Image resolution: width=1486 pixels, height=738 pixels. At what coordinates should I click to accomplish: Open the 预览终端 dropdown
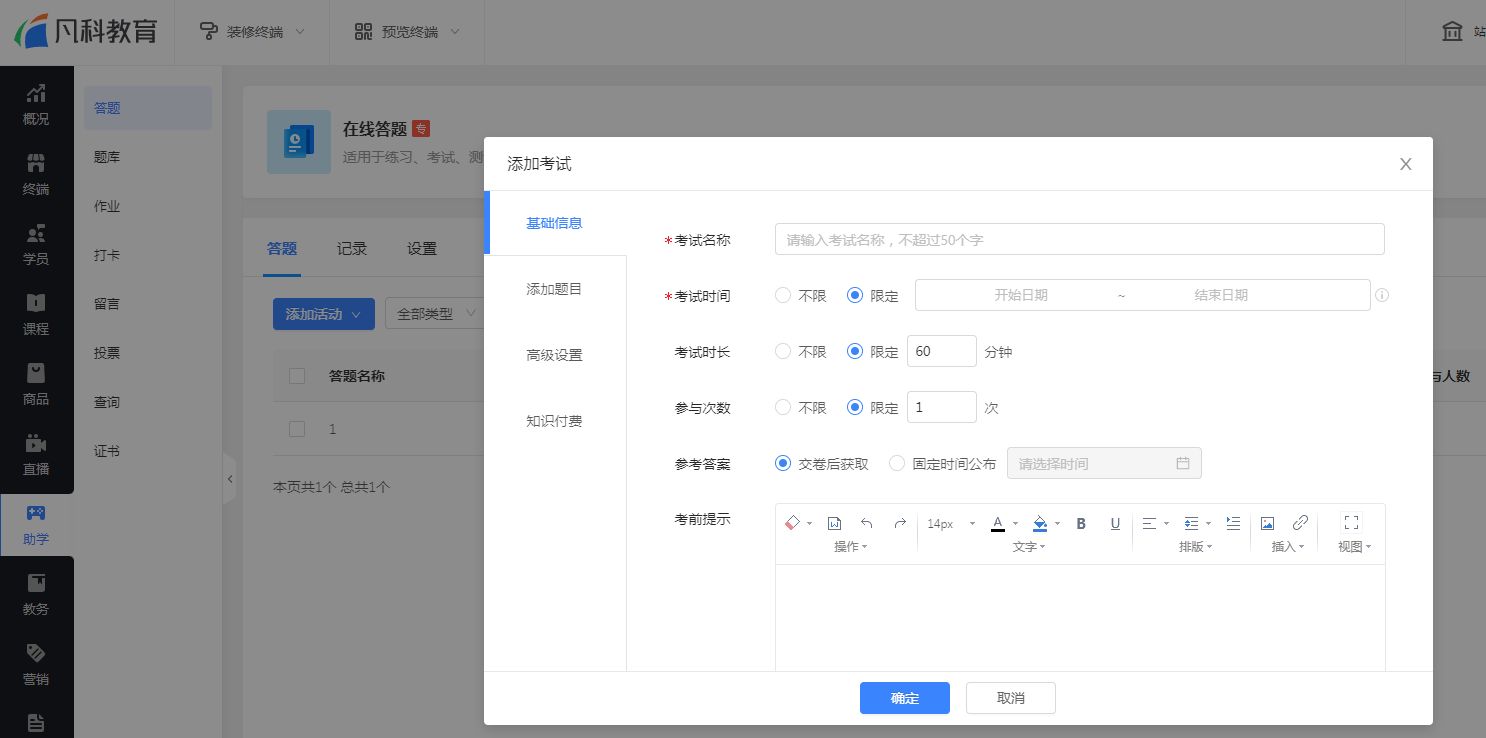[408, 32]
